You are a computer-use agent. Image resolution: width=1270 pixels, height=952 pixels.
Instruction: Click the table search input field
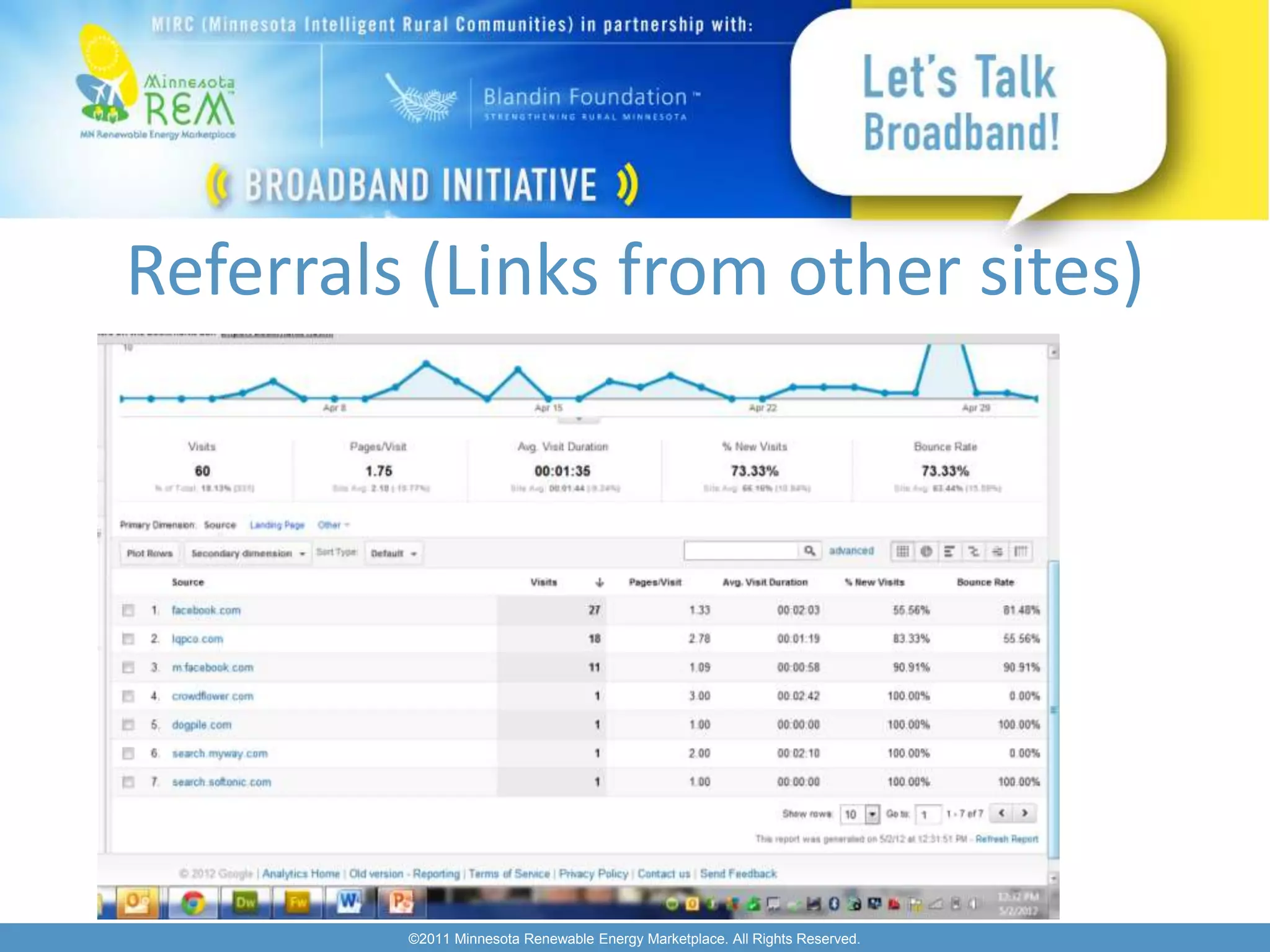[741, 550]
